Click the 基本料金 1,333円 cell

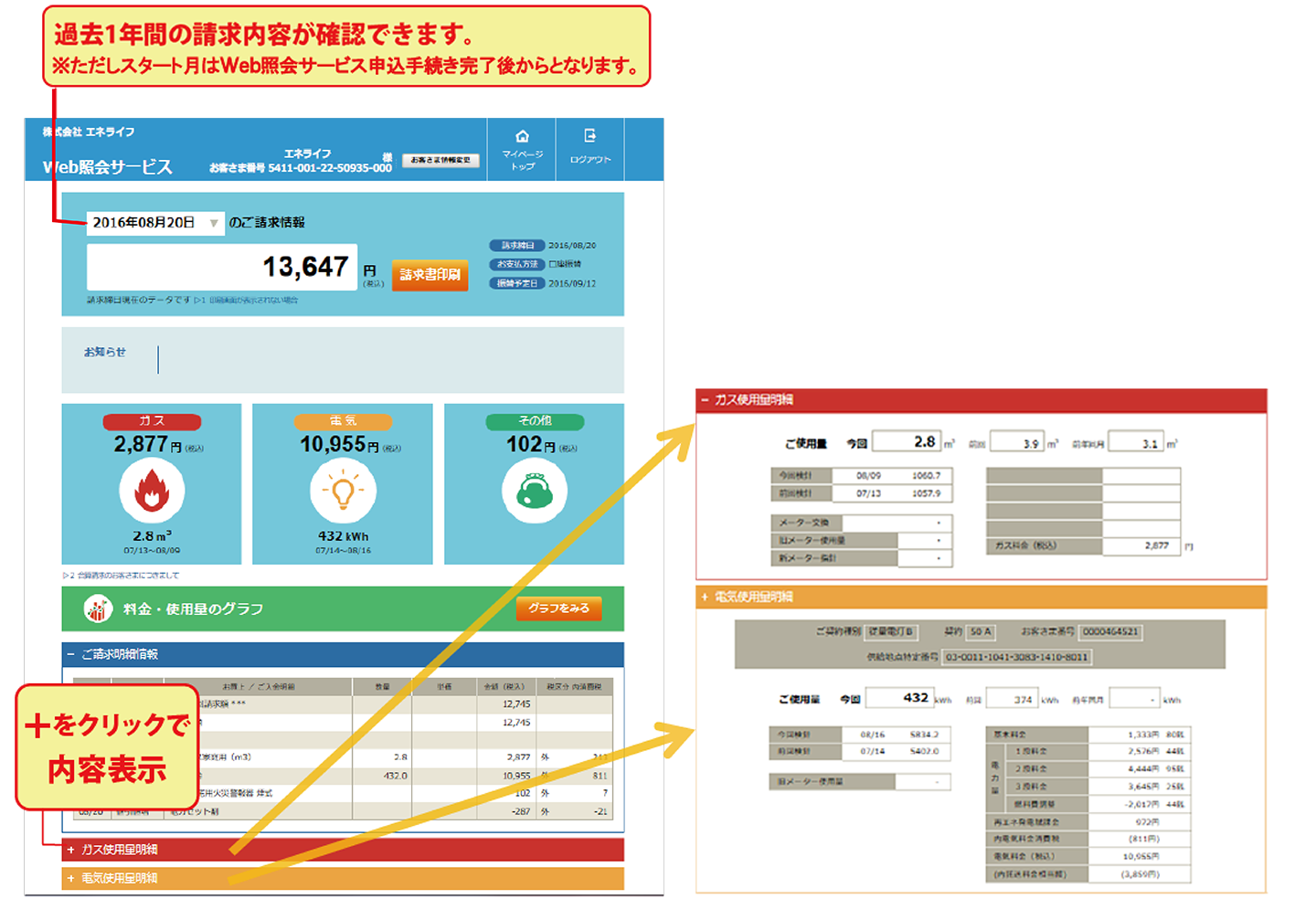coord(1139,734)
